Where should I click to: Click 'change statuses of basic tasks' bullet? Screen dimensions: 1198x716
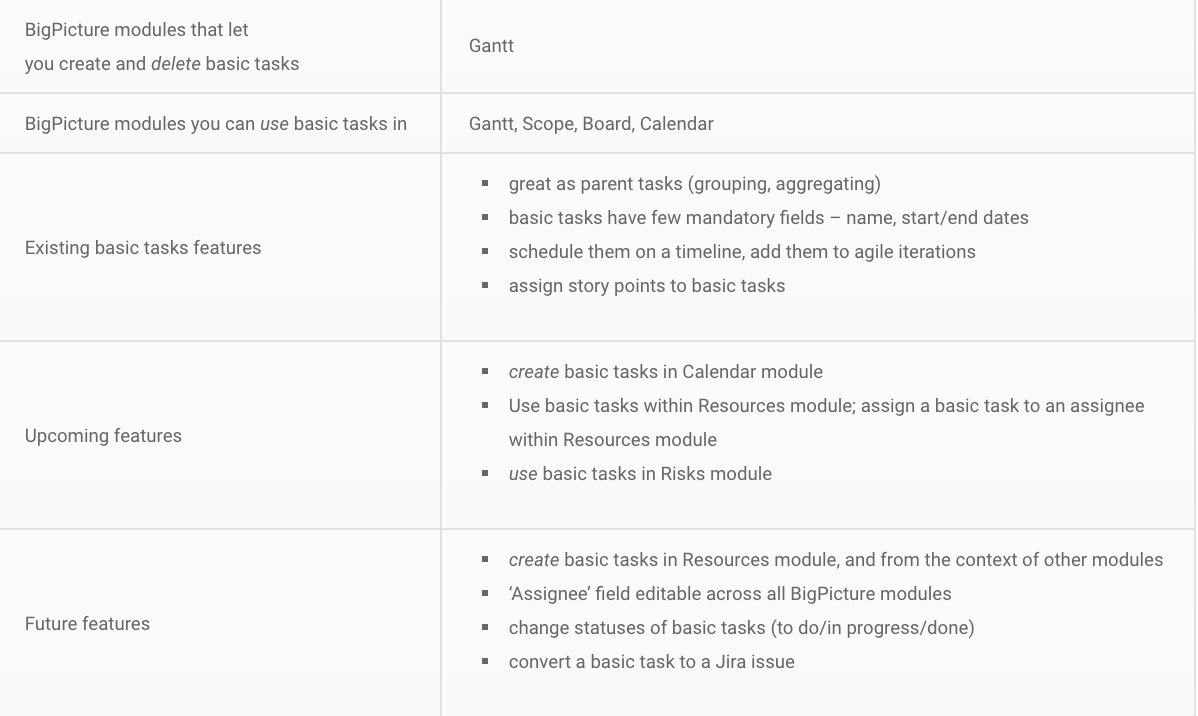(741, 627)
